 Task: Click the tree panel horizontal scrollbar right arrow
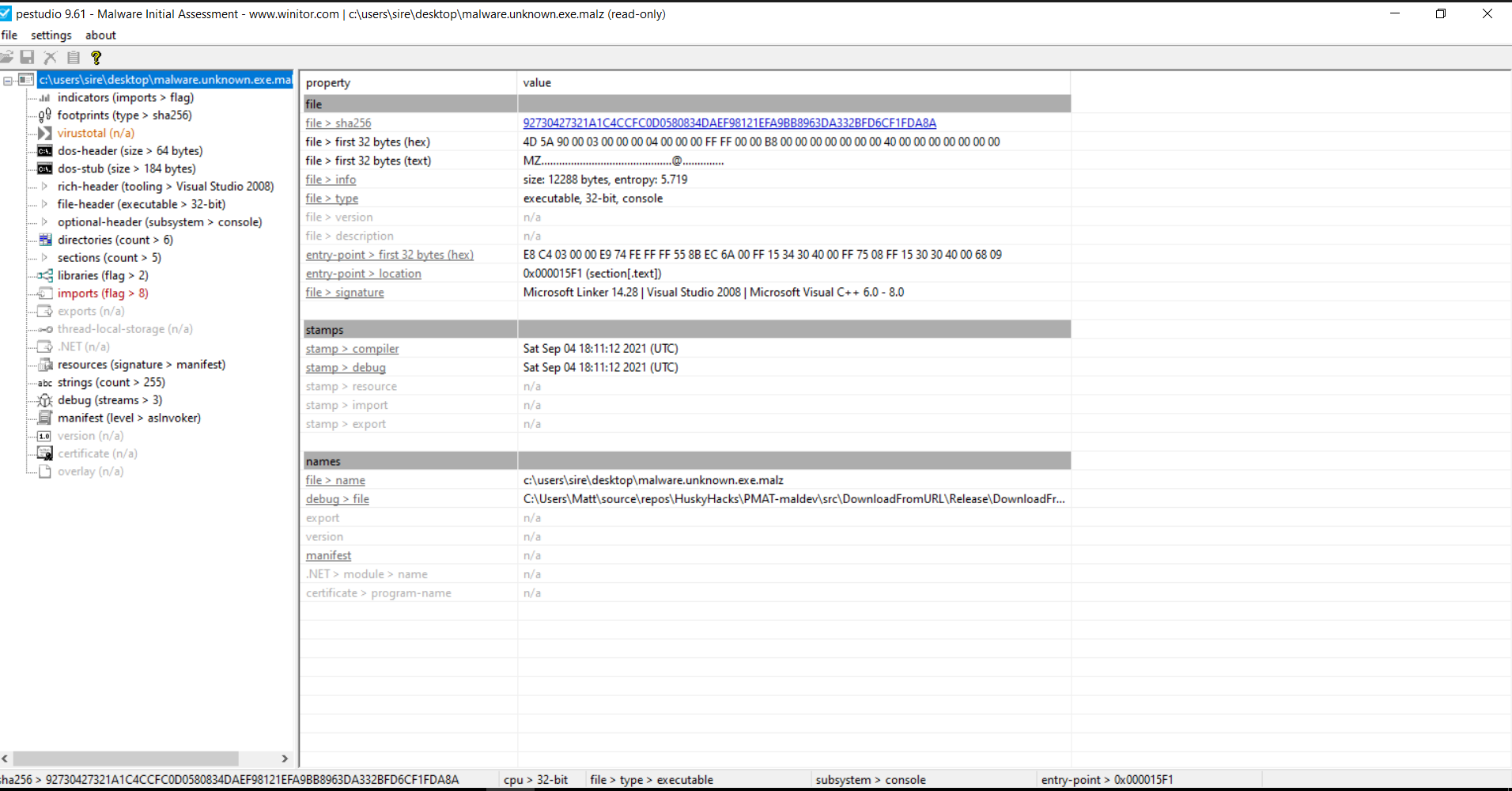[x=285, y=759]
